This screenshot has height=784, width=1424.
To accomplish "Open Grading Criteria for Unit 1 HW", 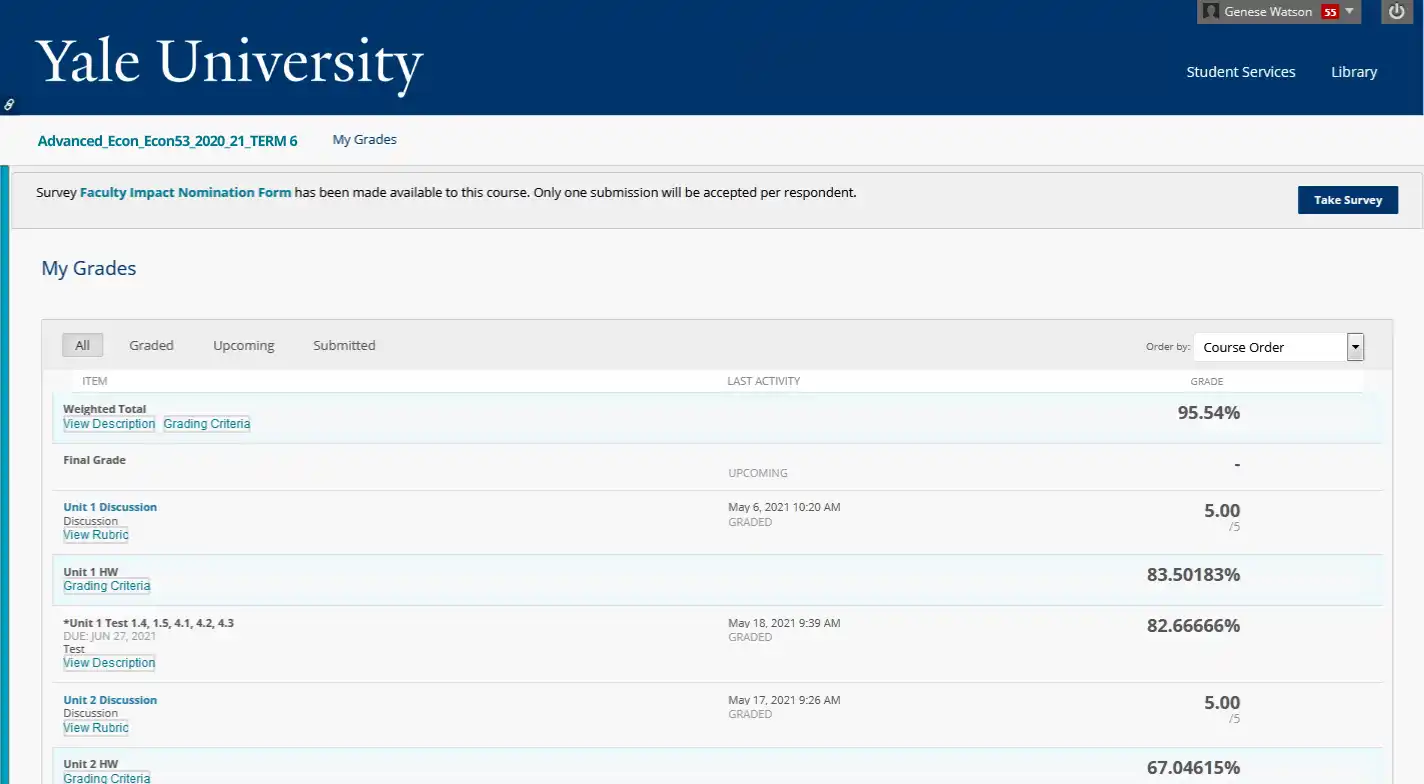I will [107, 586].
